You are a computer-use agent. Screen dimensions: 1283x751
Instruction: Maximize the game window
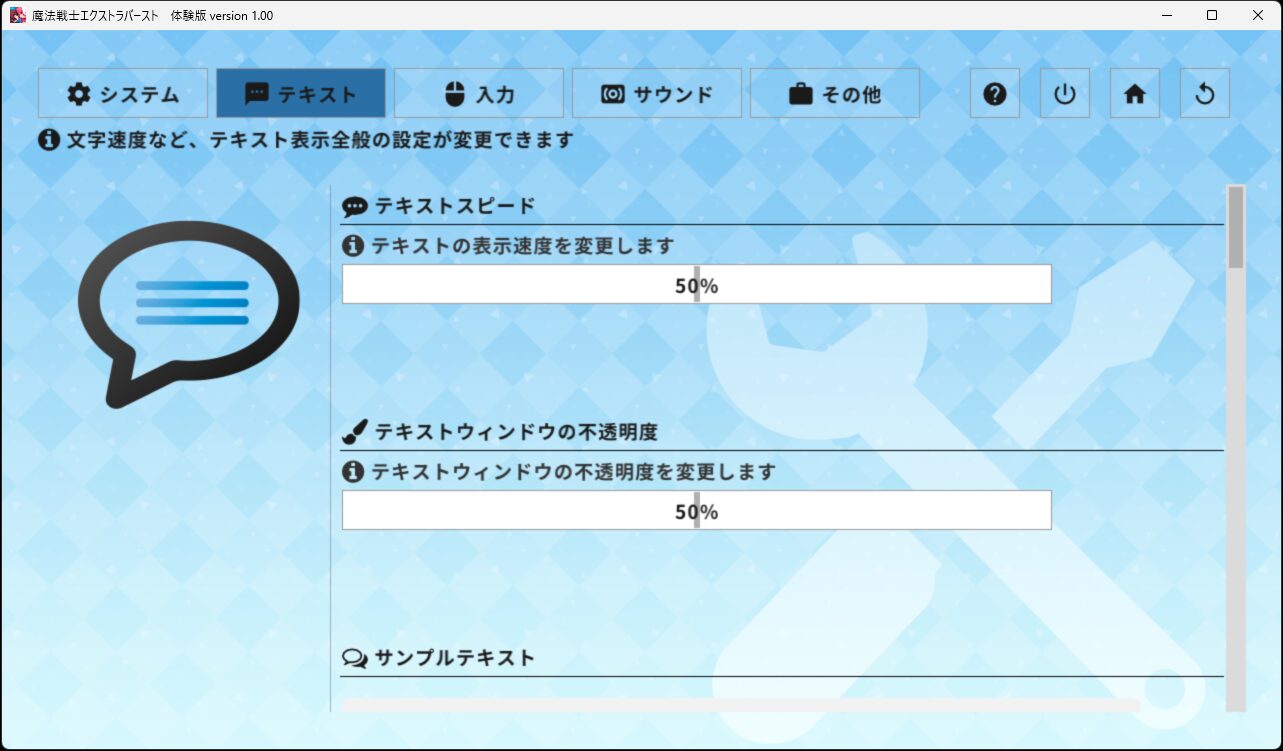(x=1212, y=15)
